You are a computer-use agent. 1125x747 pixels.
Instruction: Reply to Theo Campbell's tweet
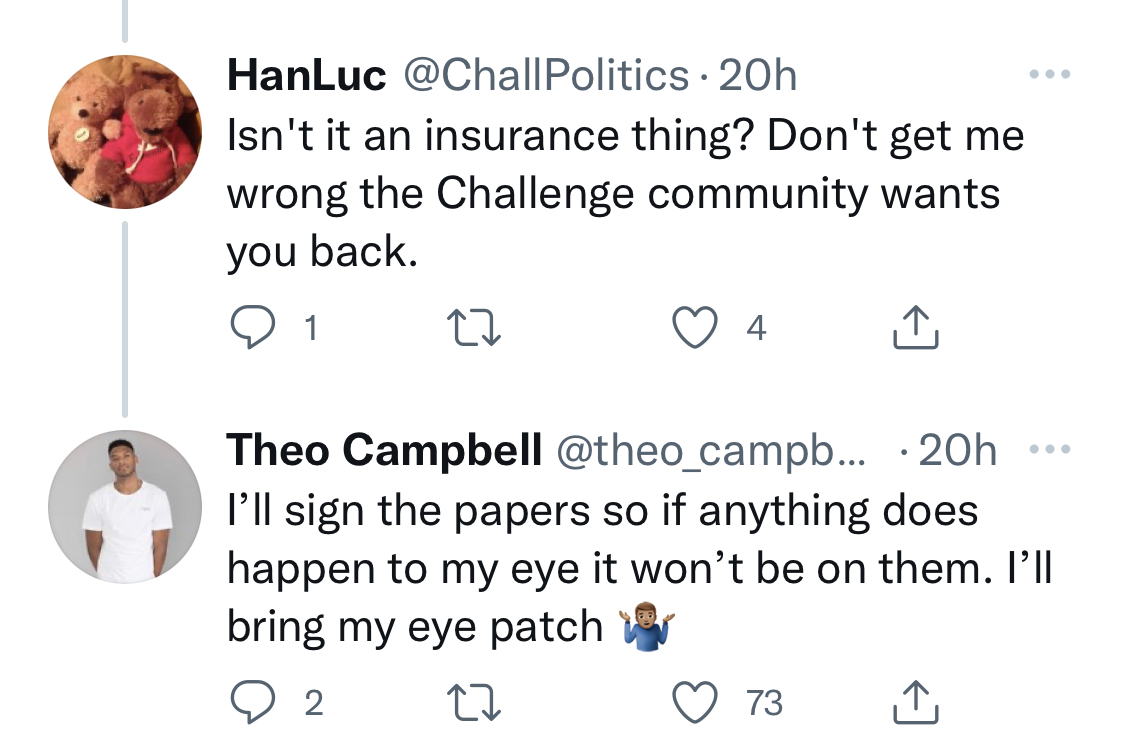253,702
